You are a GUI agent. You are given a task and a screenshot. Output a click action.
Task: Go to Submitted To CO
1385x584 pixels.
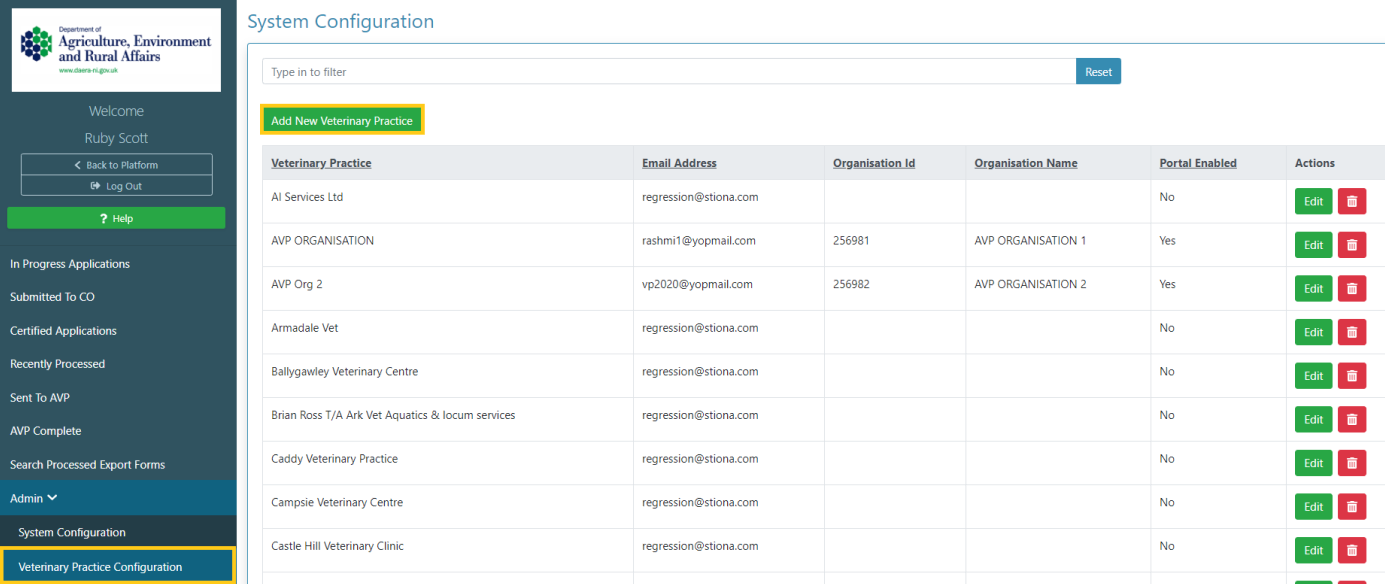coord(52,297)
